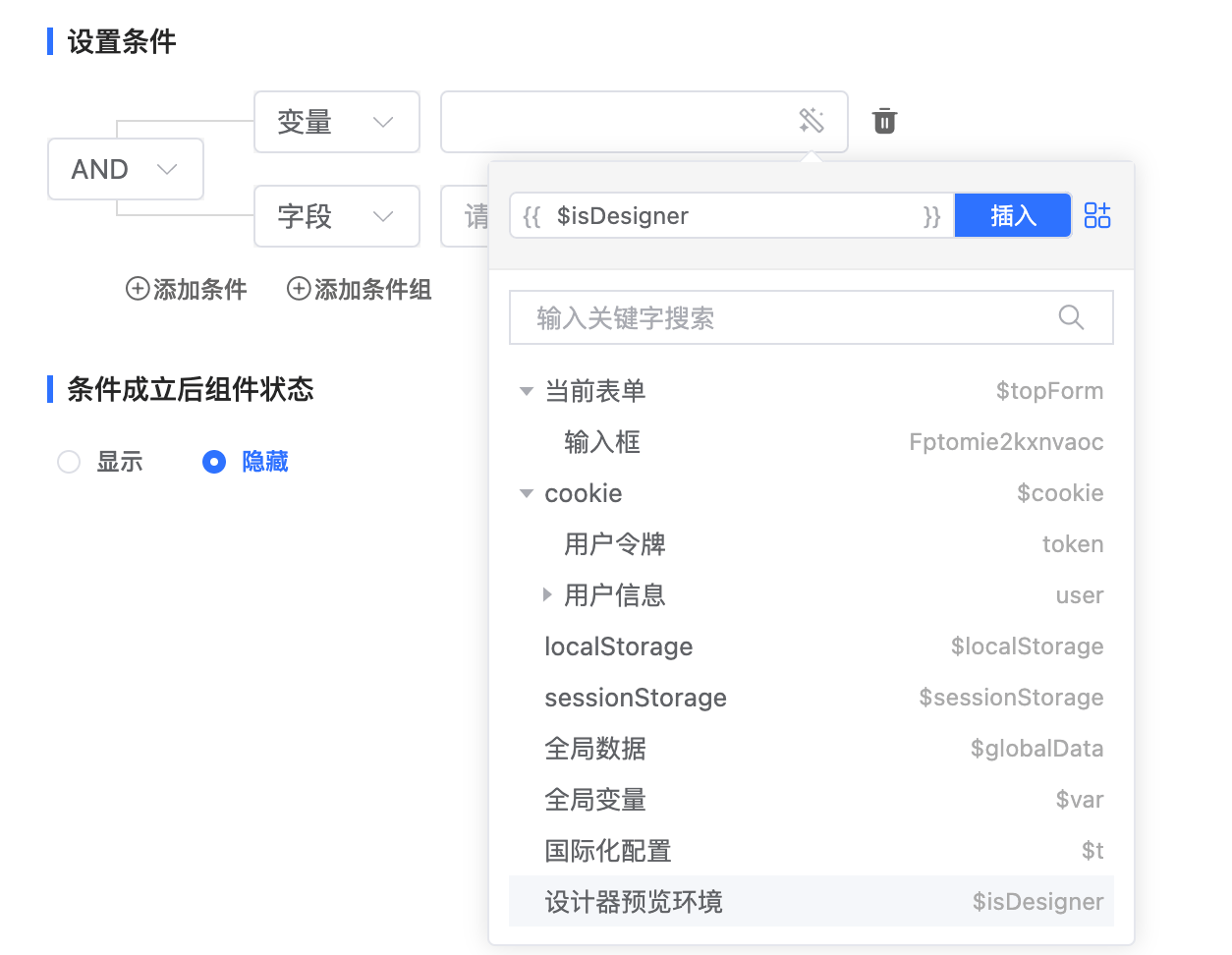1232x955 pixels.
Task: Click the plus icon for 添加条件
Action: coord(138,289)
